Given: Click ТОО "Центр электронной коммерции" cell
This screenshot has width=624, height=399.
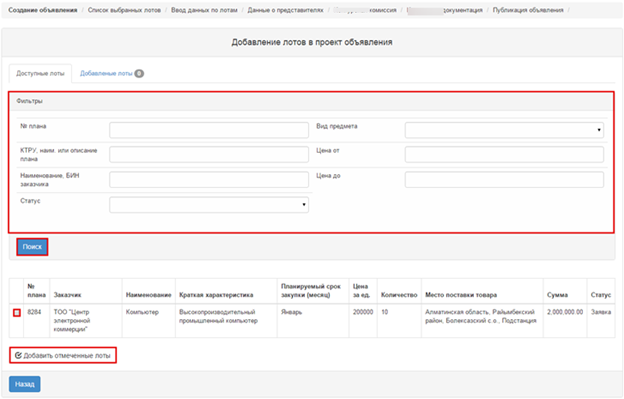Looking at the screenshot, I should 86,321.
